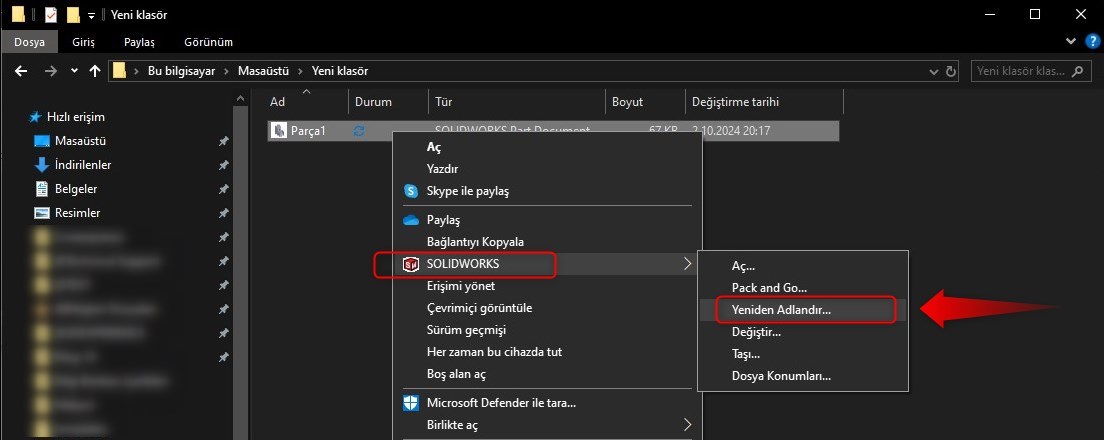
Task: Switch to the Görünüm tab
Action: click(208, 42)
